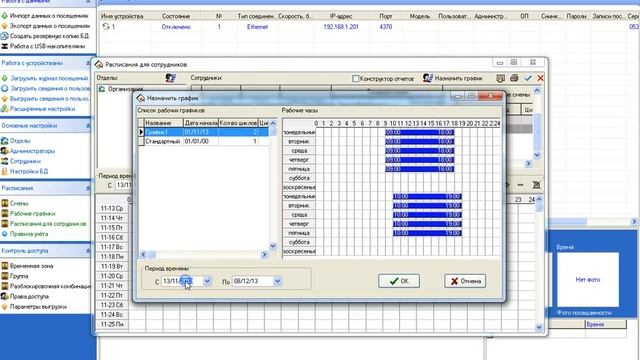Open Сотрудники in sidebar
The width and height of the screenshot is (640, 360).
tap(25, 161)
